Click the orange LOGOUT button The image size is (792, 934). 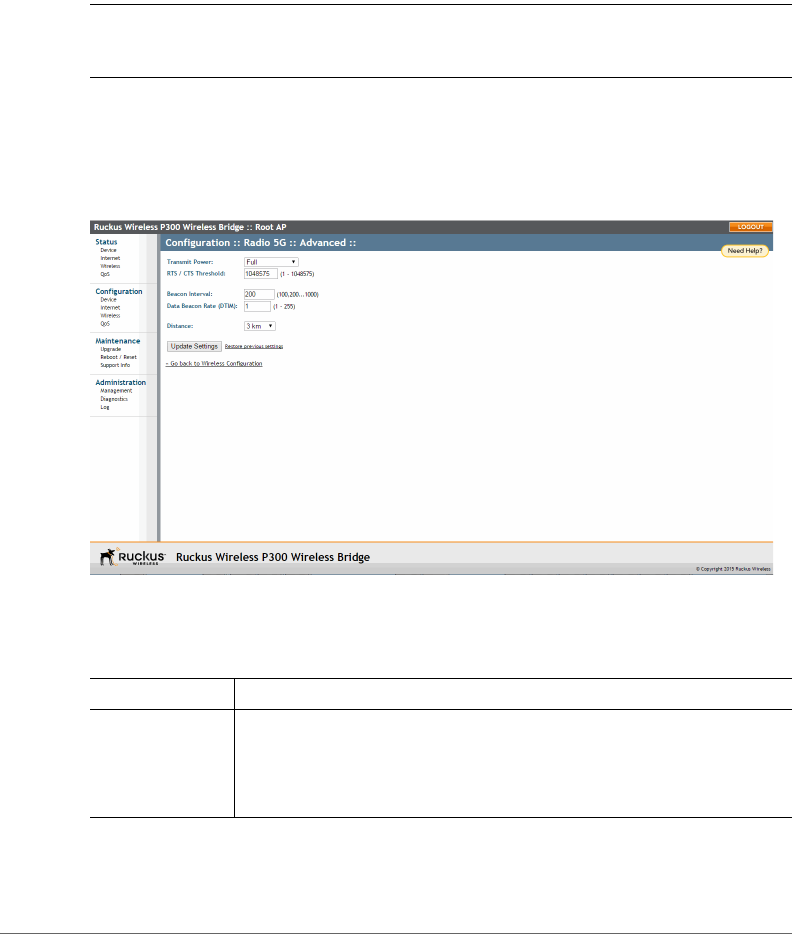[750, 227]
